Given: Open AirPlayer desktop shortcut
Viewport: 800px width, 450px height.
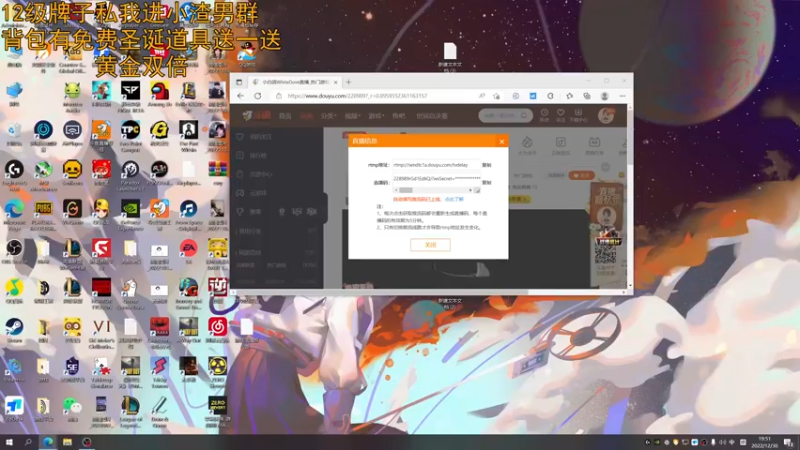Looking at the screenshot, I should [x=72, y=134].
